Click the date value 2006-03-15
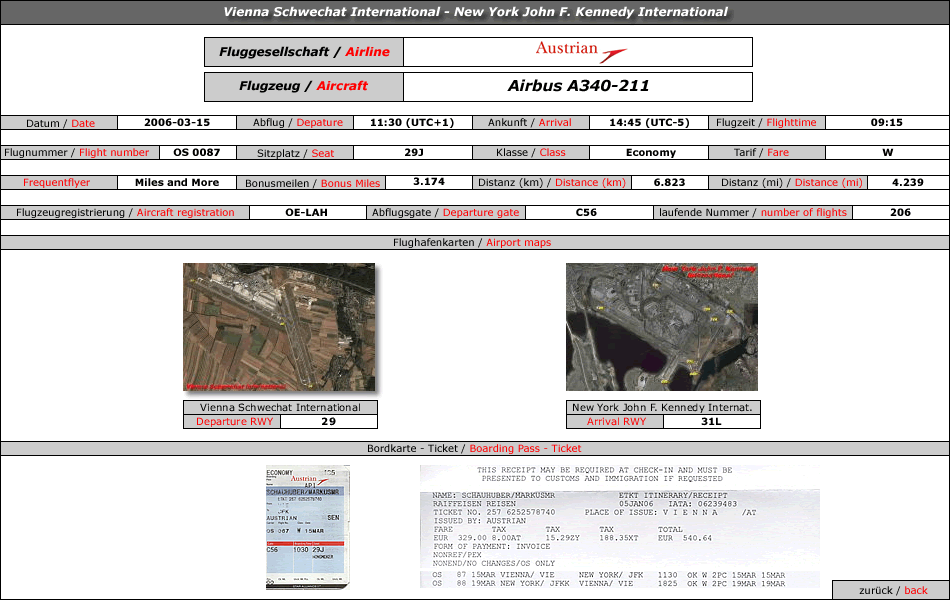The height and width of the screenshot is (600, 950). (x=177, y=123)
